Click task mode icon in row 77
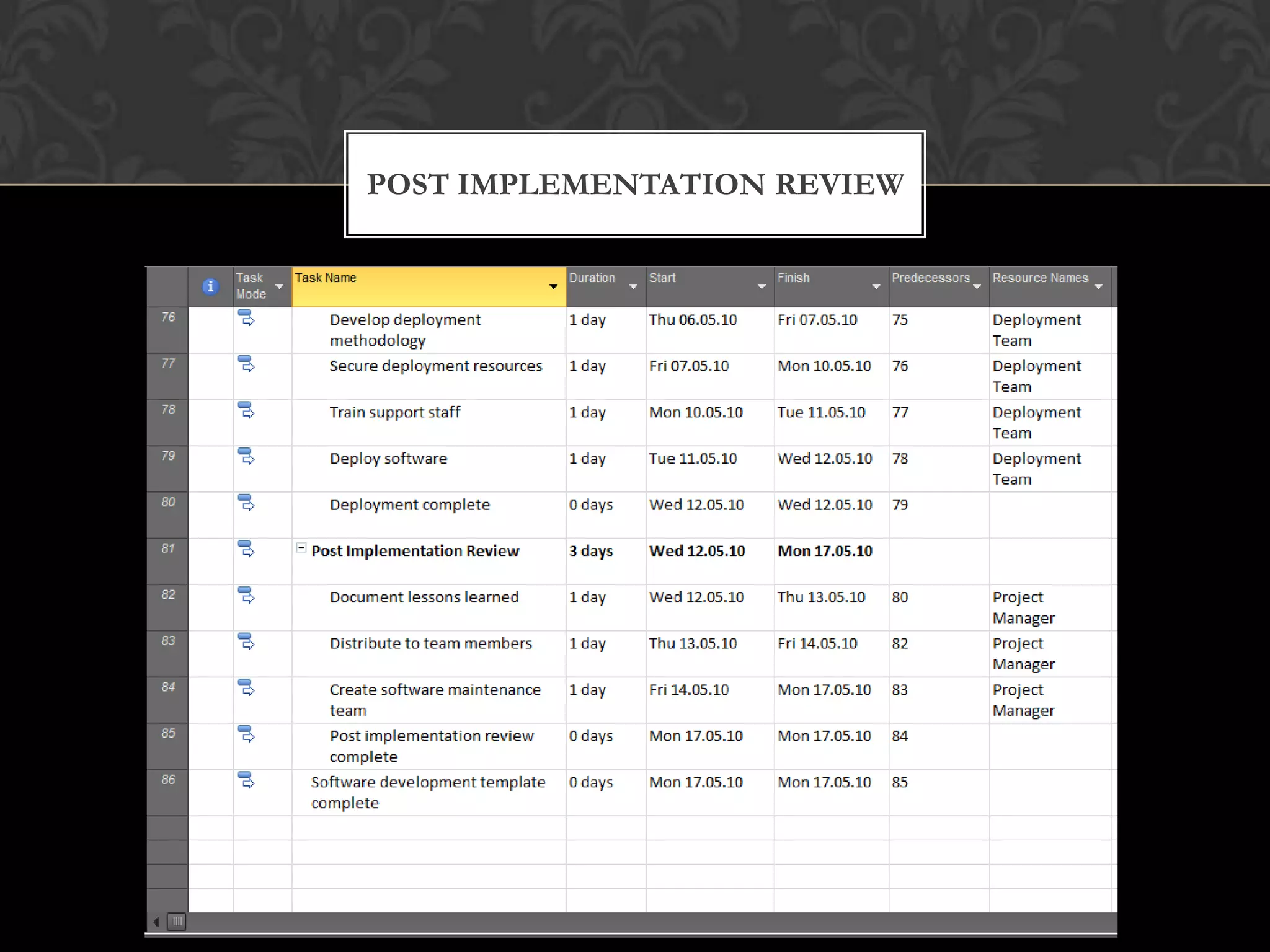 tap(246, 364)
